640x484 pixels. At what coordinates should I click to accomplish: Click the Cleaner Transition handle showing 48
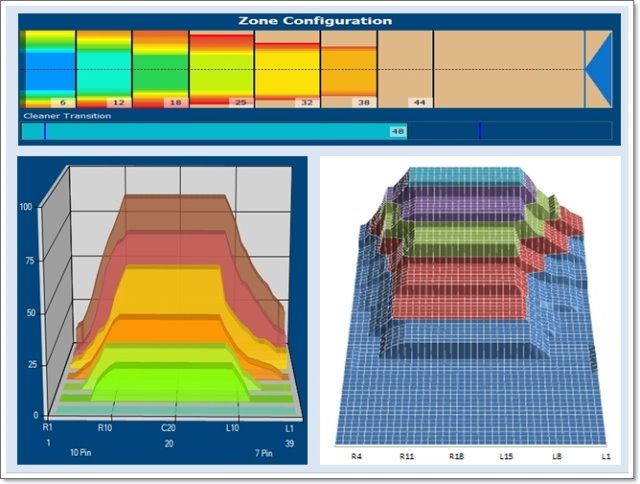point(398,131)
